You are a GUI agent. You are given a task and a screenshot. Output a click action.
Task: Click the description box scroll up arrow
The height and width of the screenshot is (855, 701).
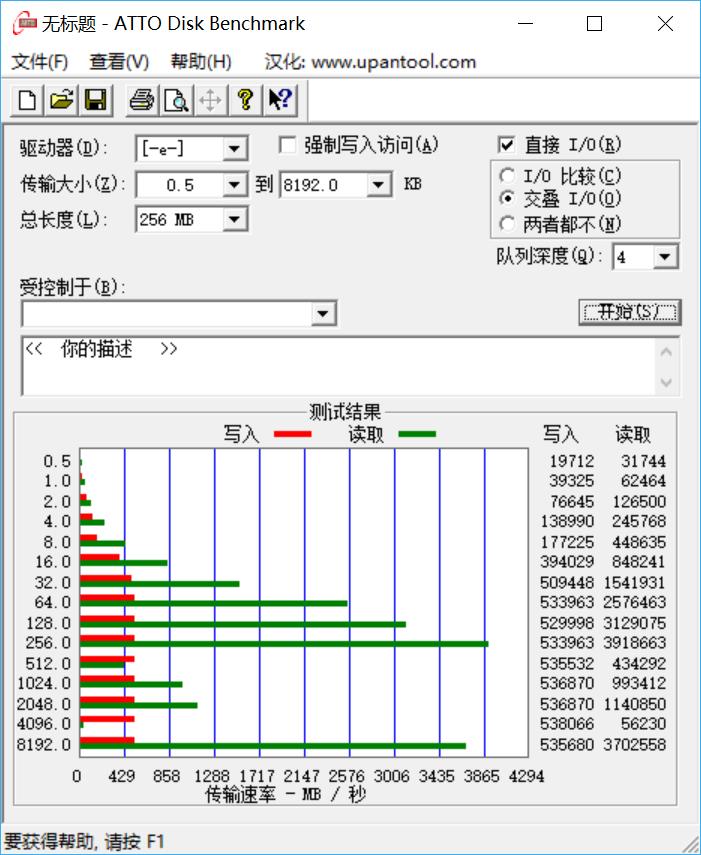pyautogui.click(x=666, y=352)
